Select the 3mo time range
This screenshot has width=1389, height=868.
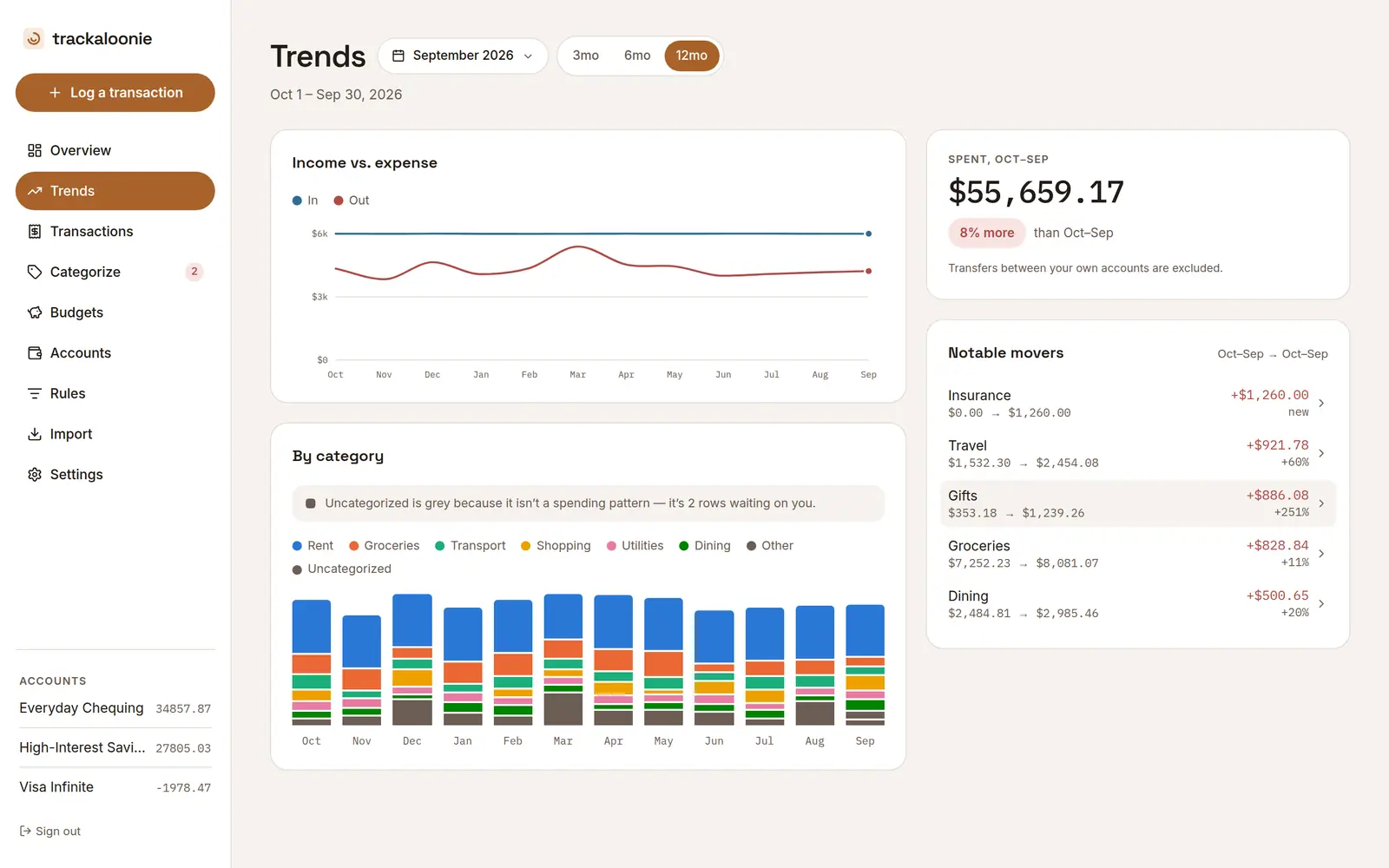point(586,56)
